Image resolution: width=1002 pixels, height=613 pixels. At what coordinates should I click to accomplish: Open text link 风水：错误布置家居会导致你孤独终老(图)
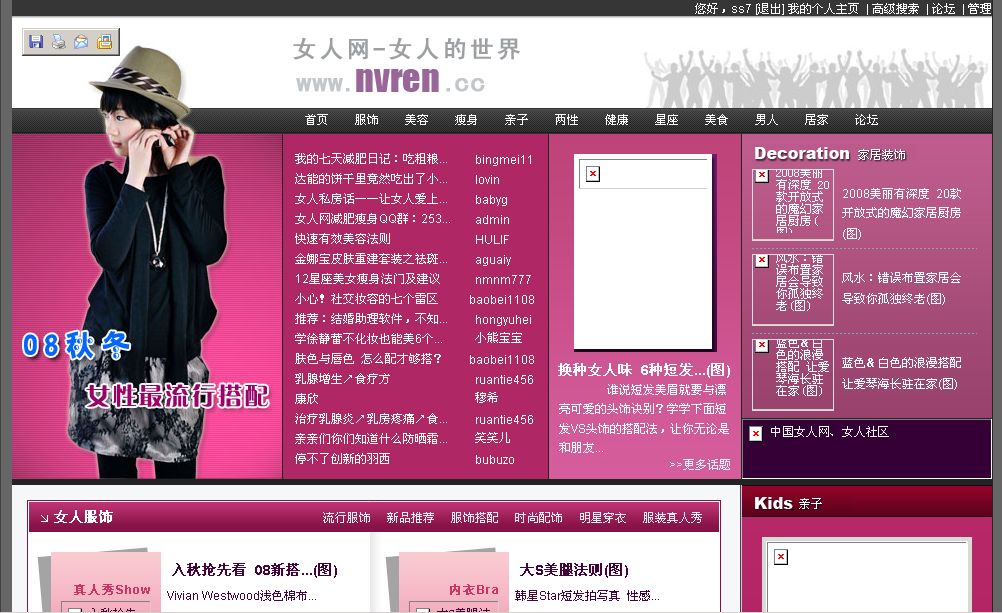click(x=902, y=288)
